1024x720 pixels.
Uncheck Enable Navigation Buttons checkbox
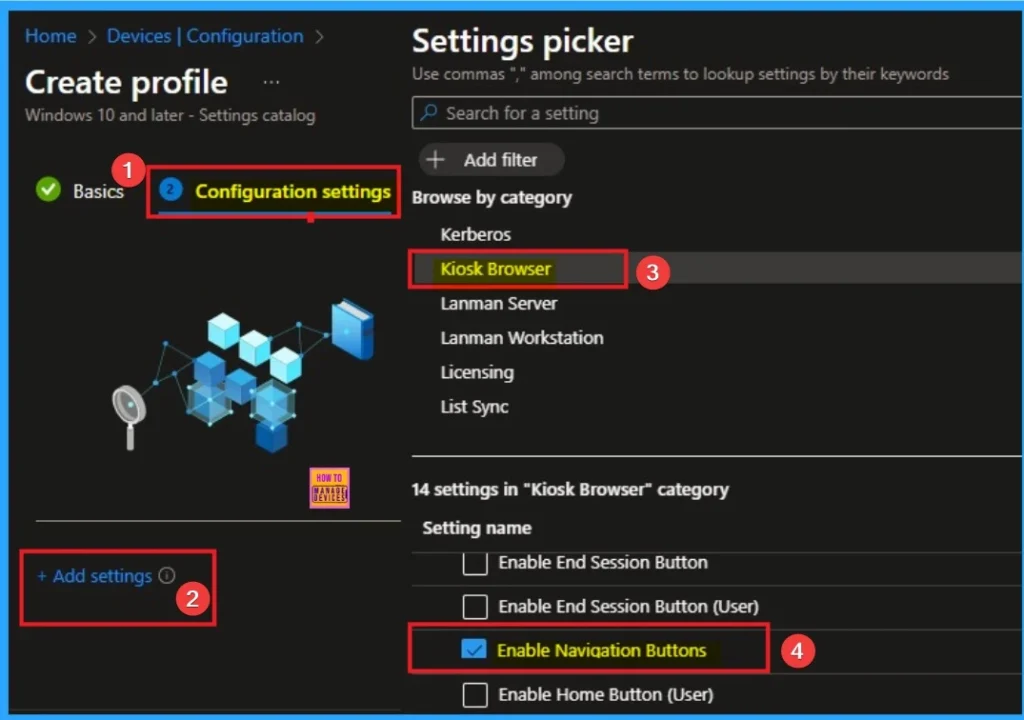474,650
